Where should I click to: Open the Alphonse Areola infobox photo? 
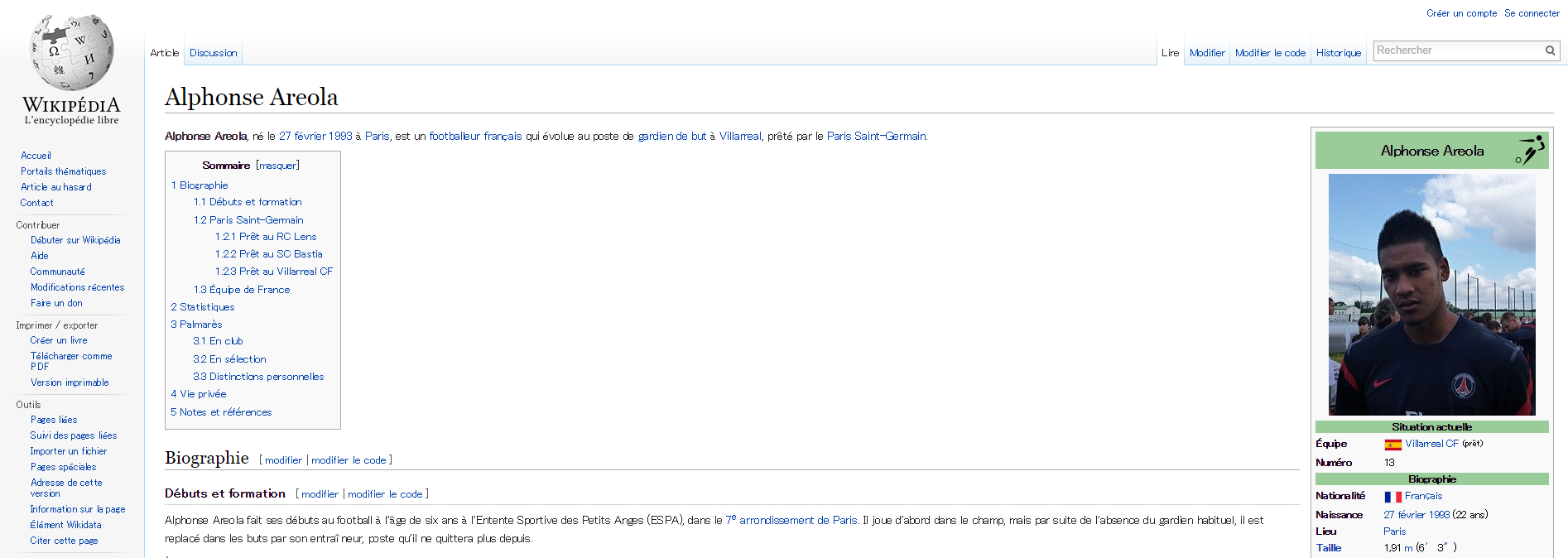pyautogui.click(x=1431, y=294)
